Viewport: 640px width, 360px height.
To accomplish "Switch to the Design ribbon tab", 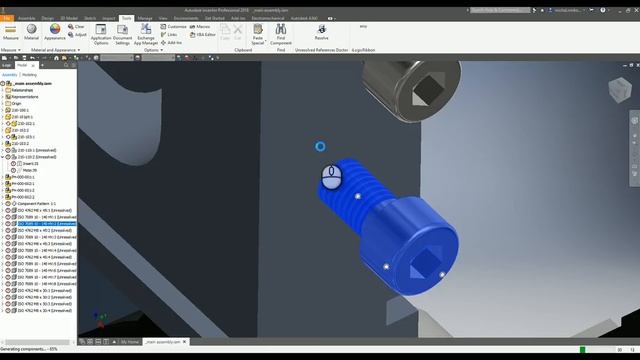I will pos(48,18).
